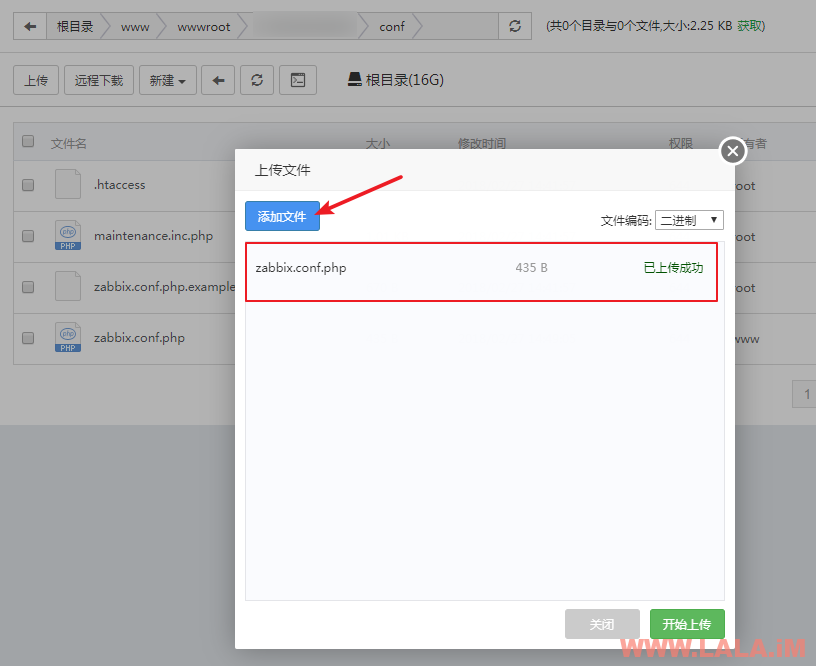Screen dimensions: 816x666
Task: Open the 文件编码 encoding dropdown
Action: (x=689, y=220)
